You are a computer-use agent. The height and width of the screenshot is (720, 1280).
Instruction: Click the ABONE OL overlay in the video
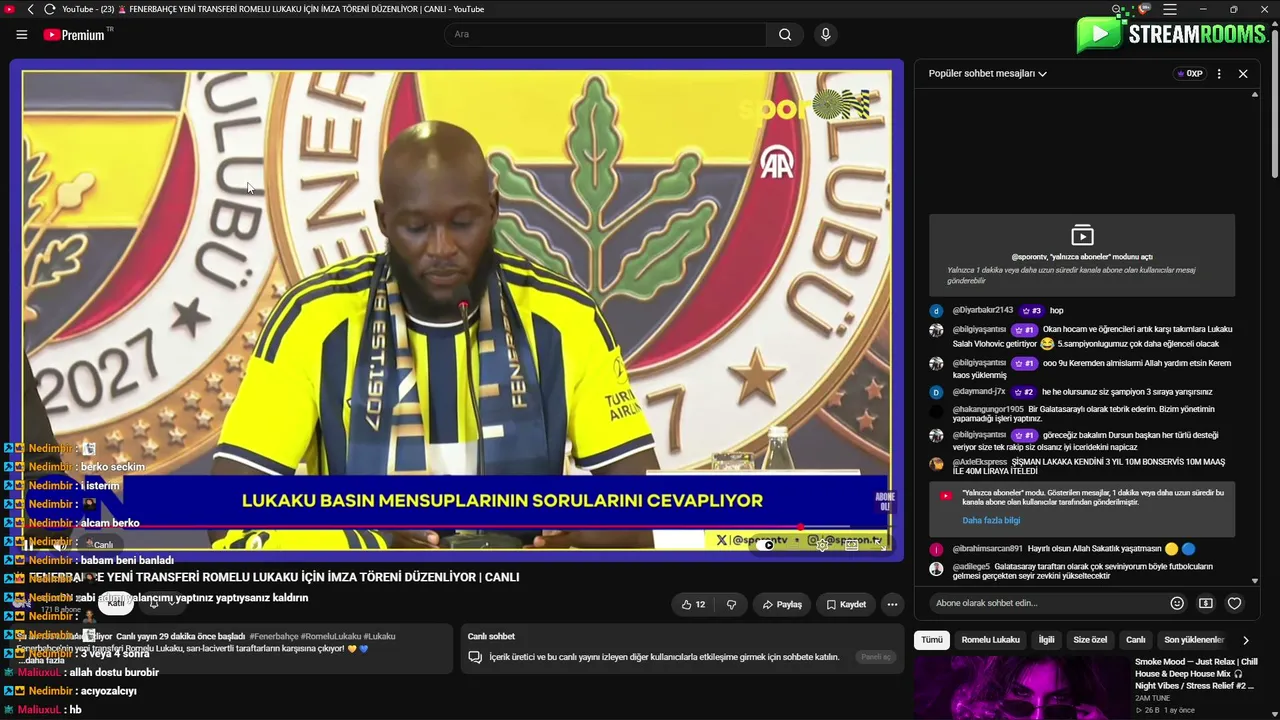(884, 501)
